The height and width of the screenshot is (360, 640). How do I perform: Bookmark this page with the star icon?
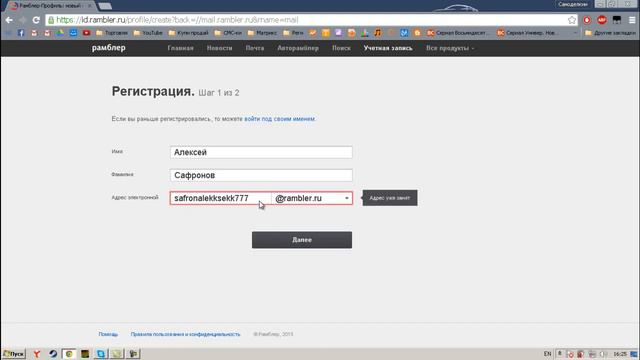coord(572,20)
